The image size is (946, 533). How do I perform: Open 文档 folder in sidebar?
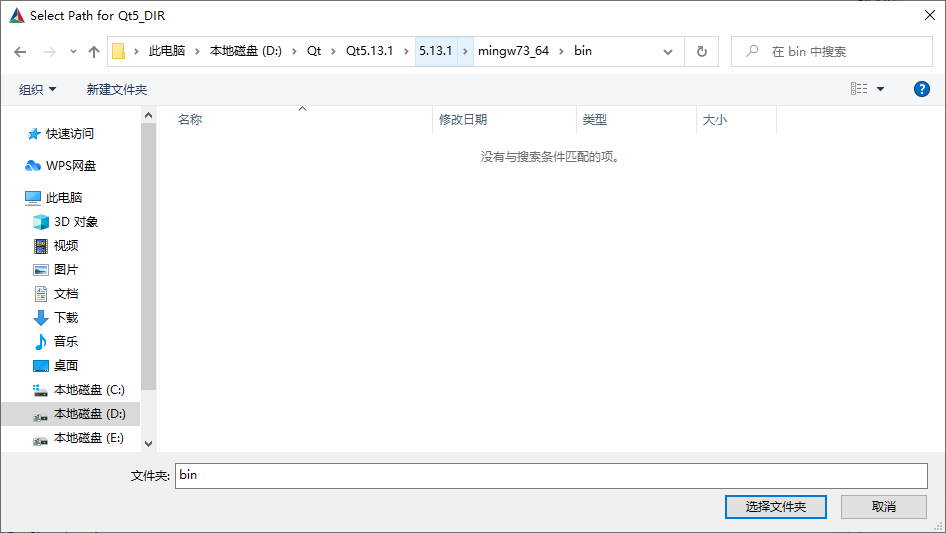pyautogui.click(x=66, y=294)
